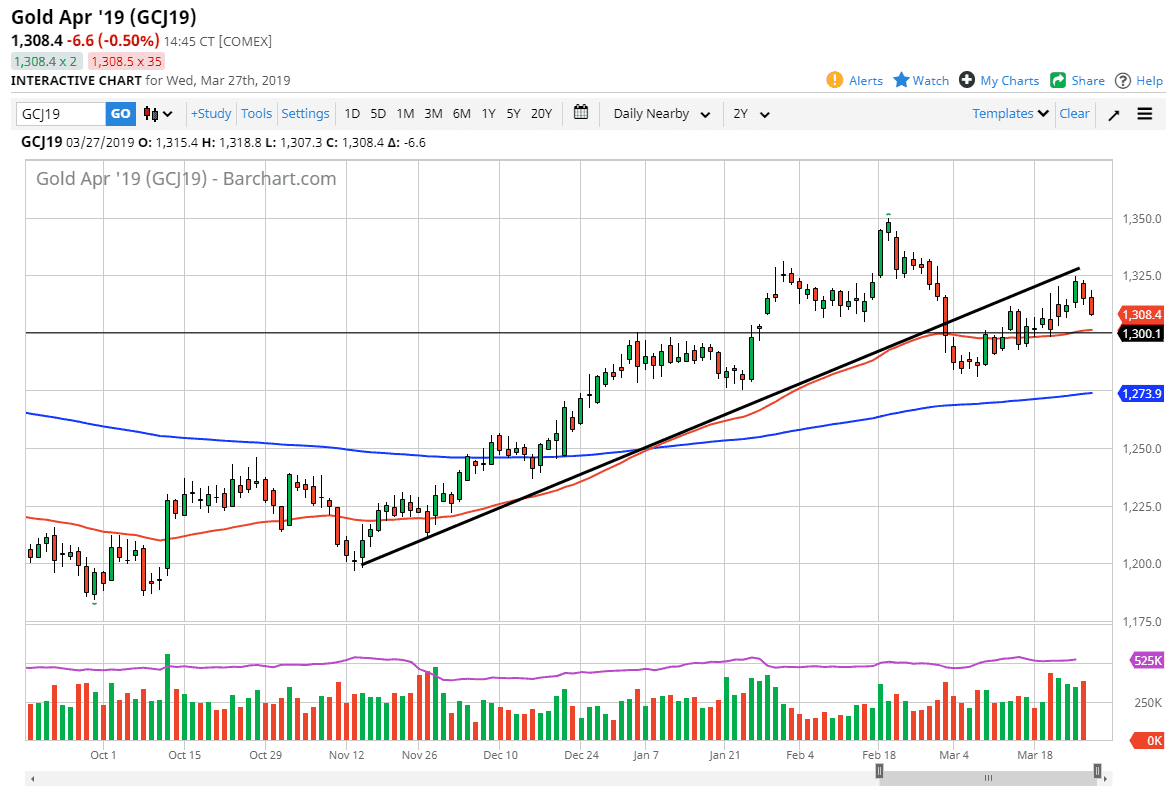1174x793 pixels.
Task: Click the Alerts bell icon
Action: [835, 80]
